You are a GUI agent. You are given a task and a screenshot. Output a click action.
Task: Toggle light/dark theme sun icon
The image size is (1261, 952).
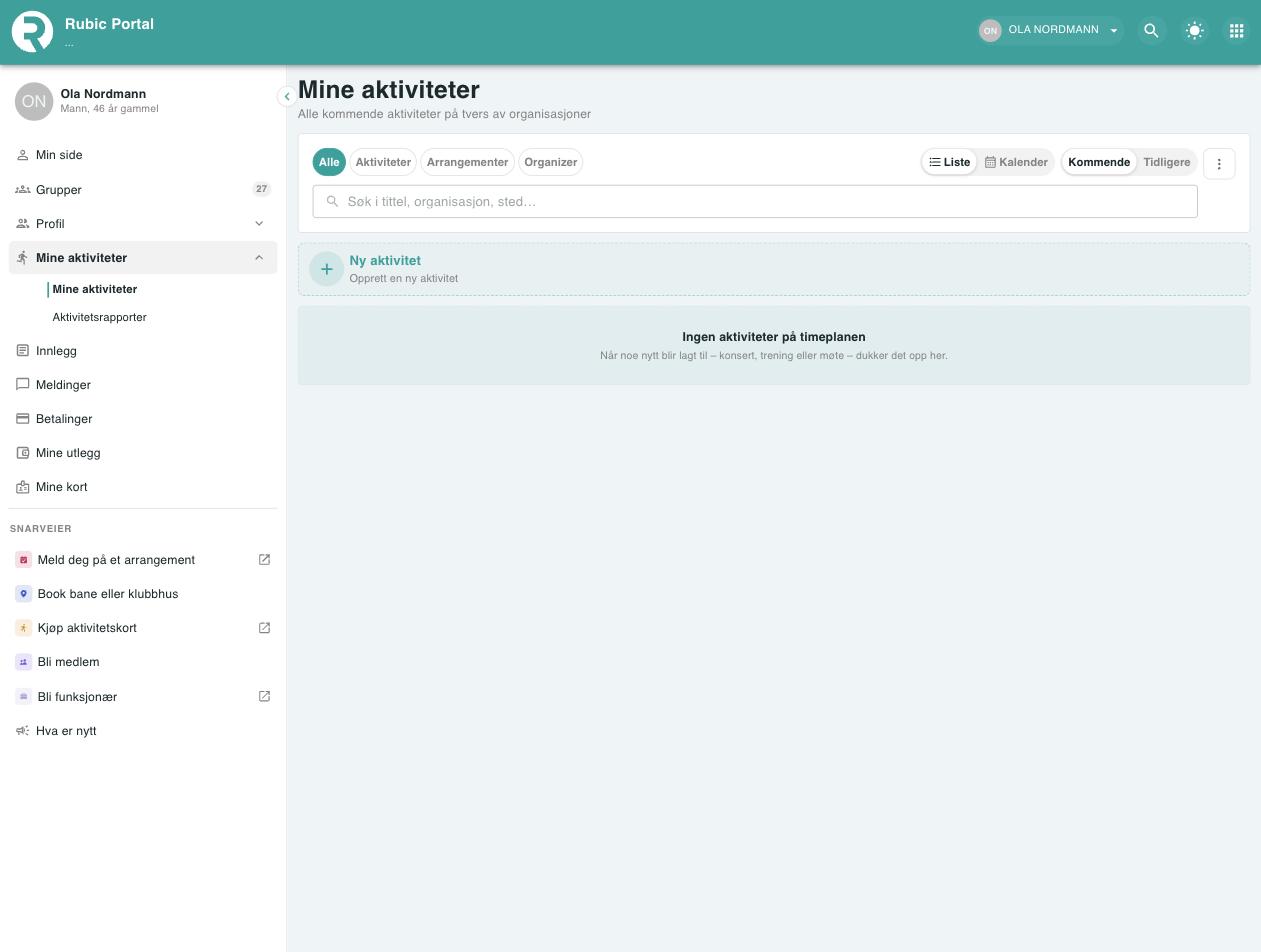pos(1194,31)
